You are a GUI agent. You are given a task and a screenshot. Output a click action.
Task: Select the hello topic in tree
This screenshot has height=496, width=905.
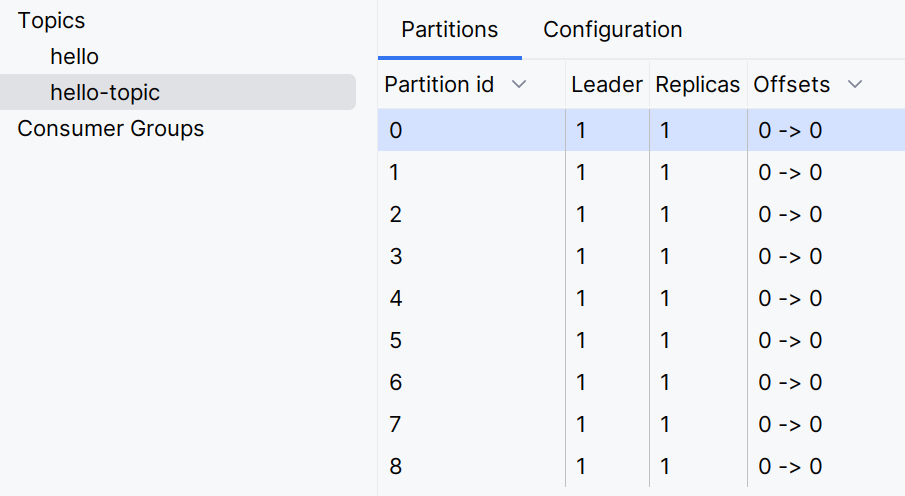(74, 57)
